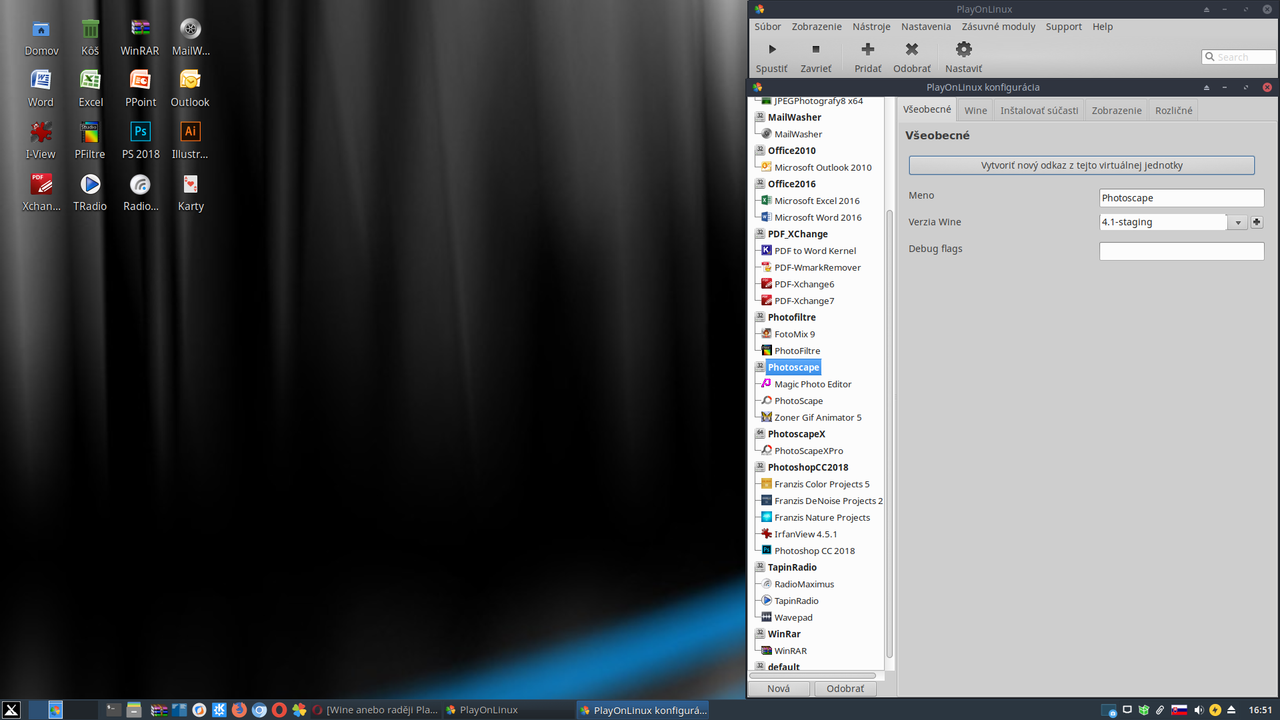Open the Domov desktop folder icon
Screen dimensions: 1280x720
click(41, 29)
